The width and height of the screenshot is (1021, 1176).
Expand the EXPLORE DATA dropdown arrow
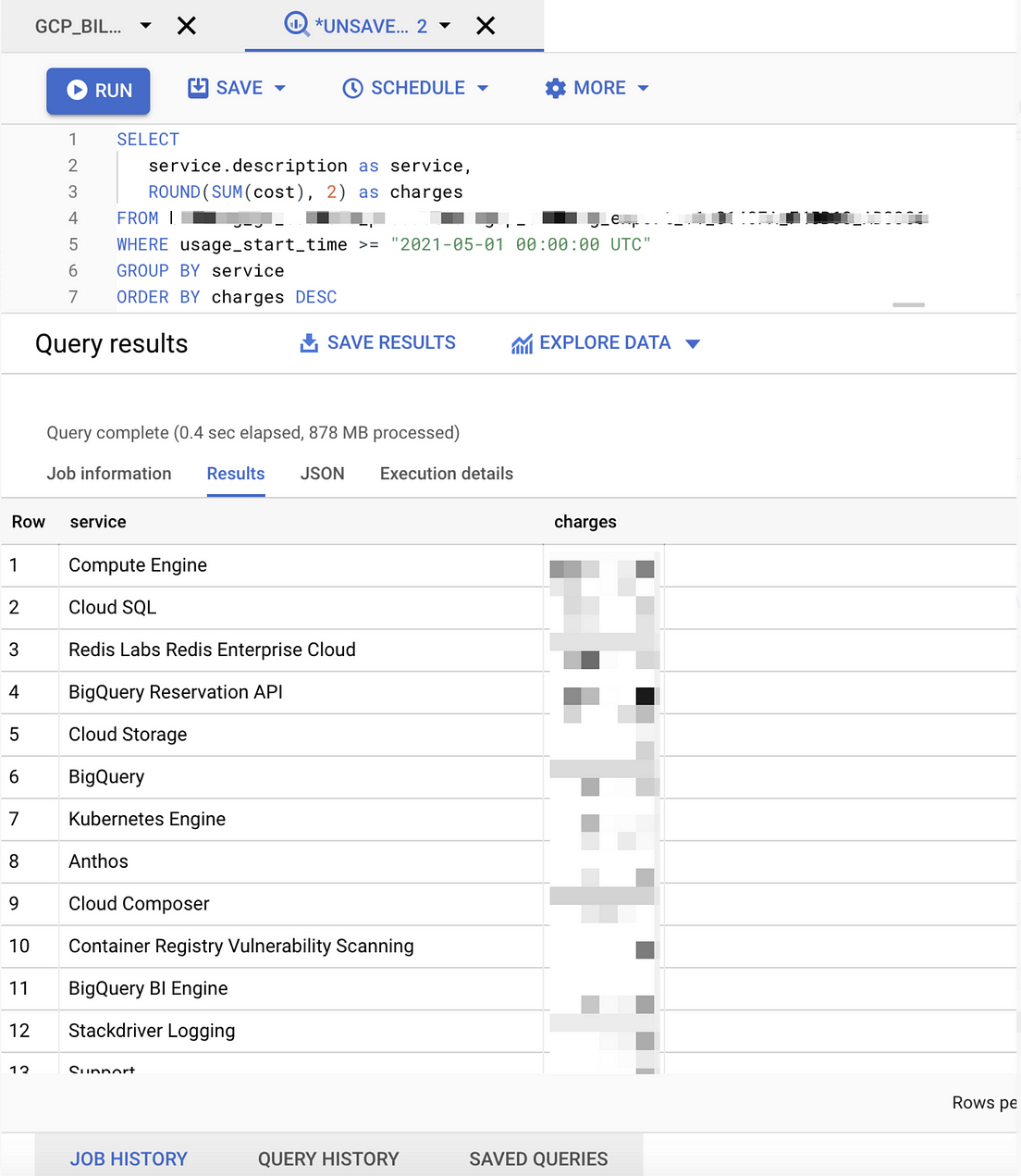pyautogui.click(x=693, y=343)
